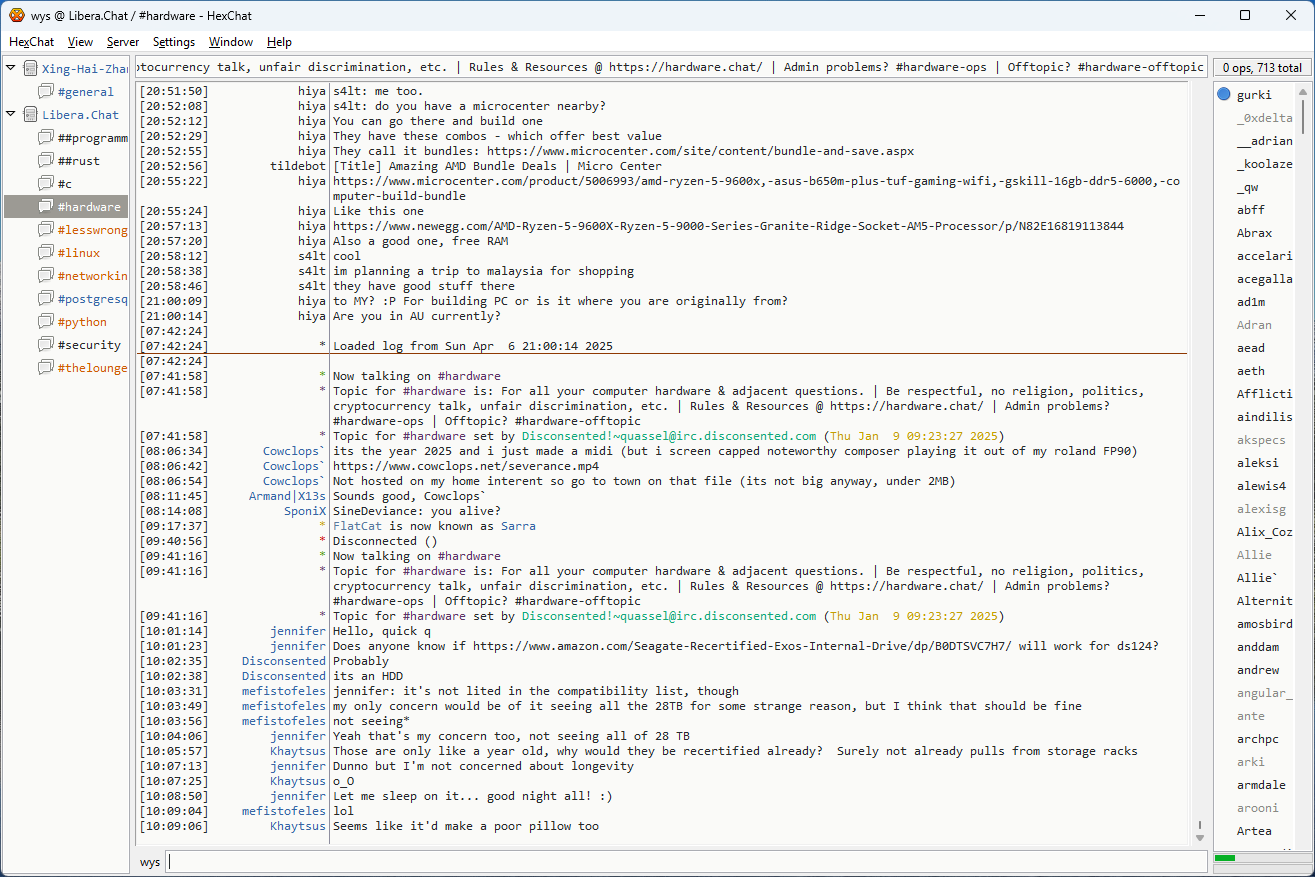Collapse the Libera.Chat server tree
Viewport: 1315px width, 877px height.
11,115
